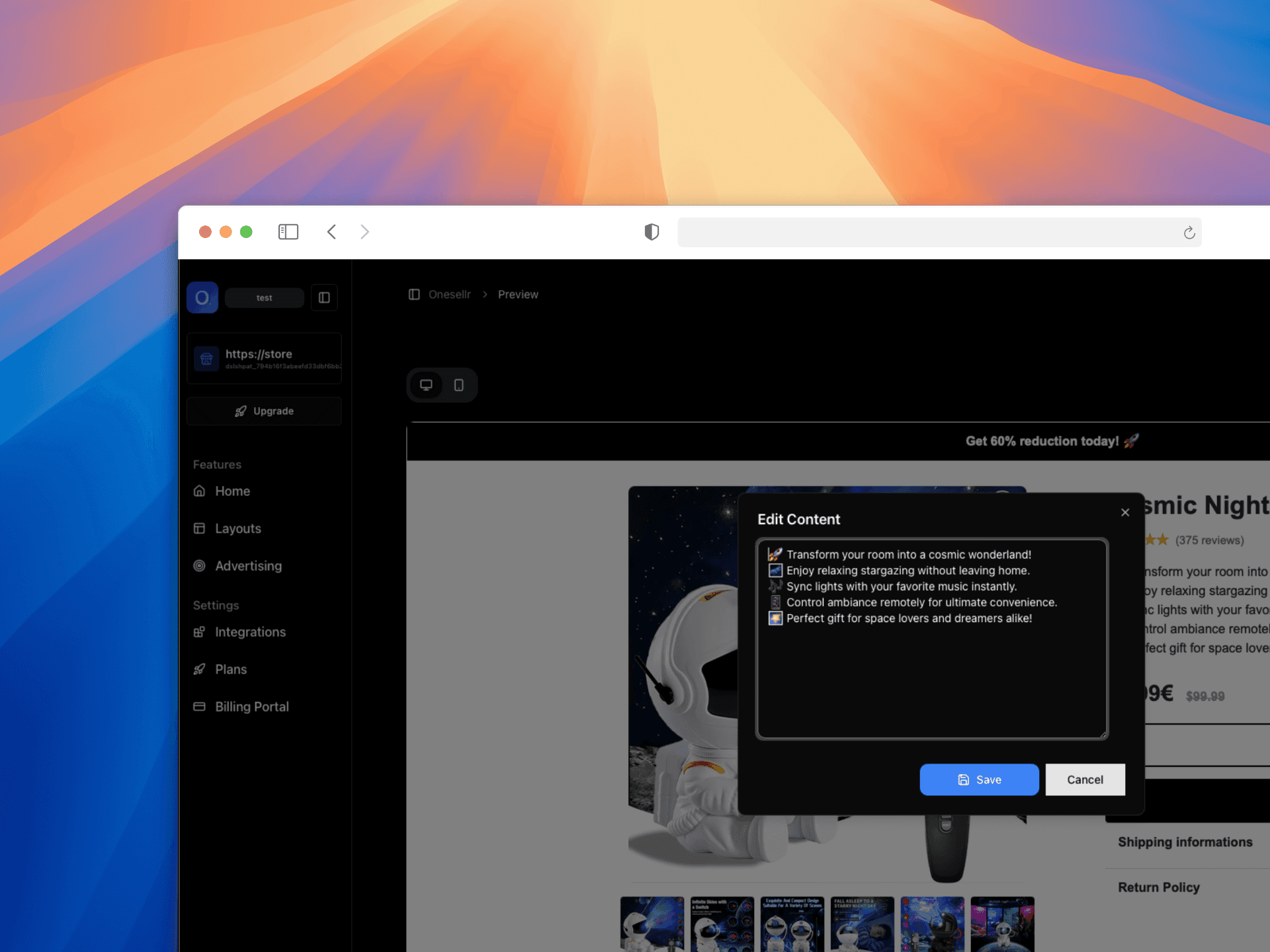Navigate to Integrations settings
Screen dimensions: 1270x952
(x=250, y=632)
